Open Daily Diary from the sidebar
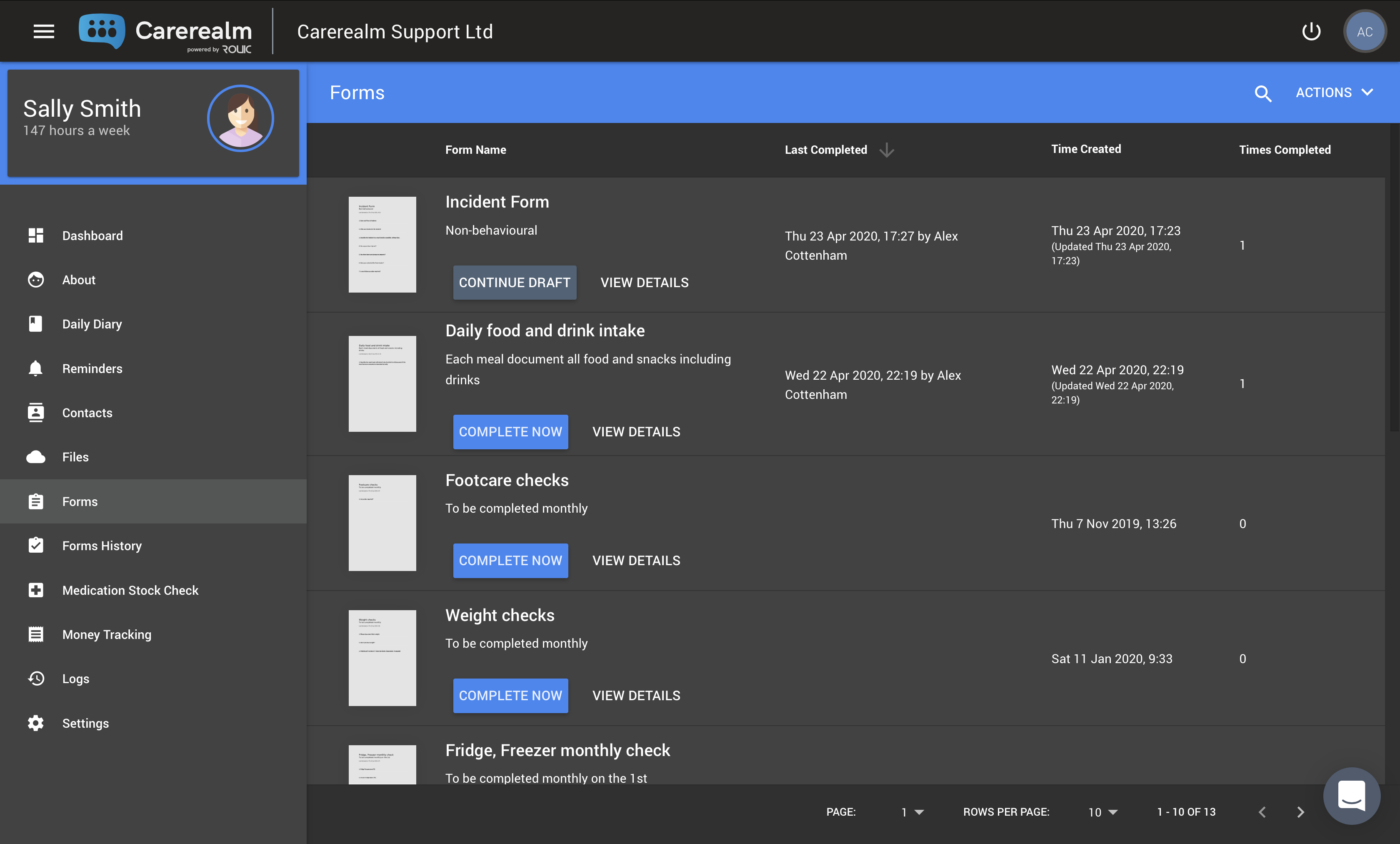1400x844 pixels. pyautogui.click(x=153, y=324)
